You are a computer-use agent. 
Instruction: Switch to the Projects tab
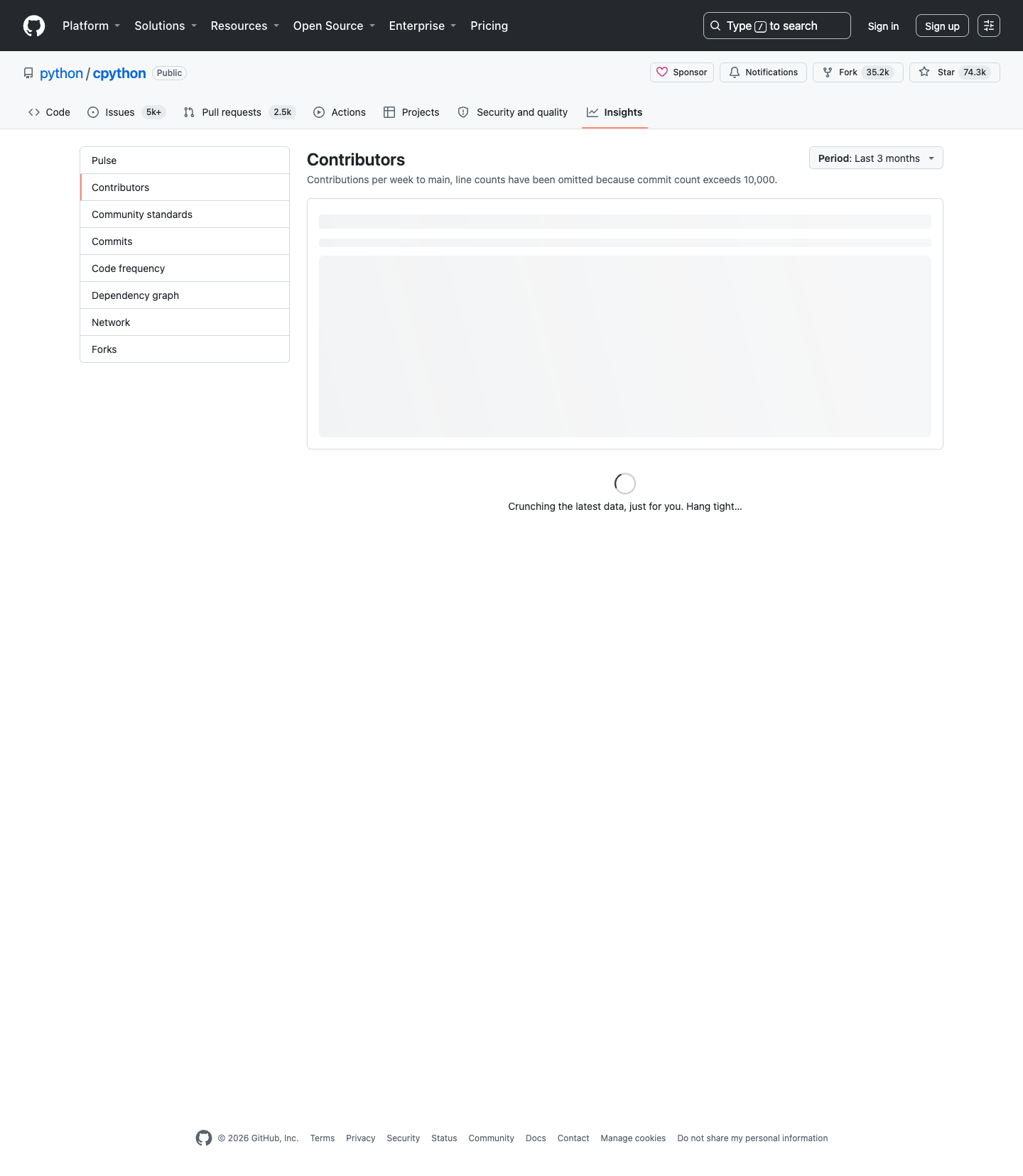411,112
